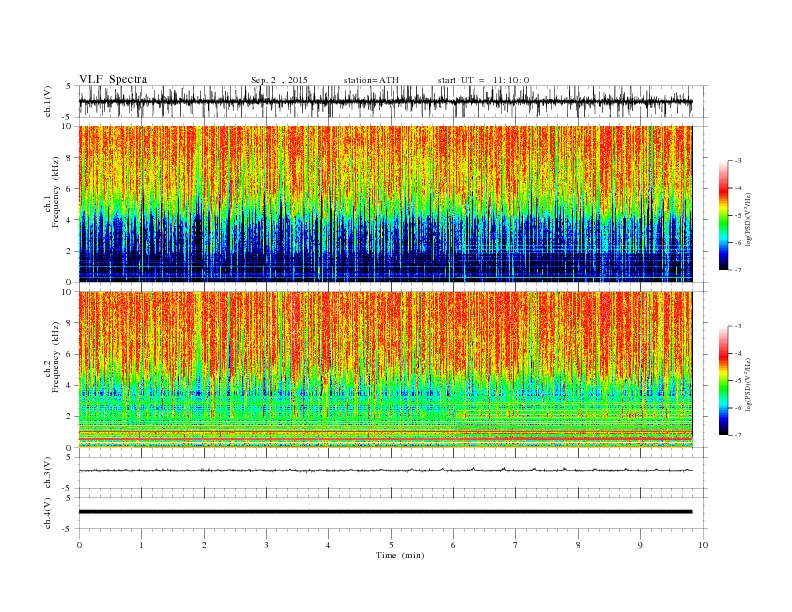Click the time axis tick label "3"

266,545
